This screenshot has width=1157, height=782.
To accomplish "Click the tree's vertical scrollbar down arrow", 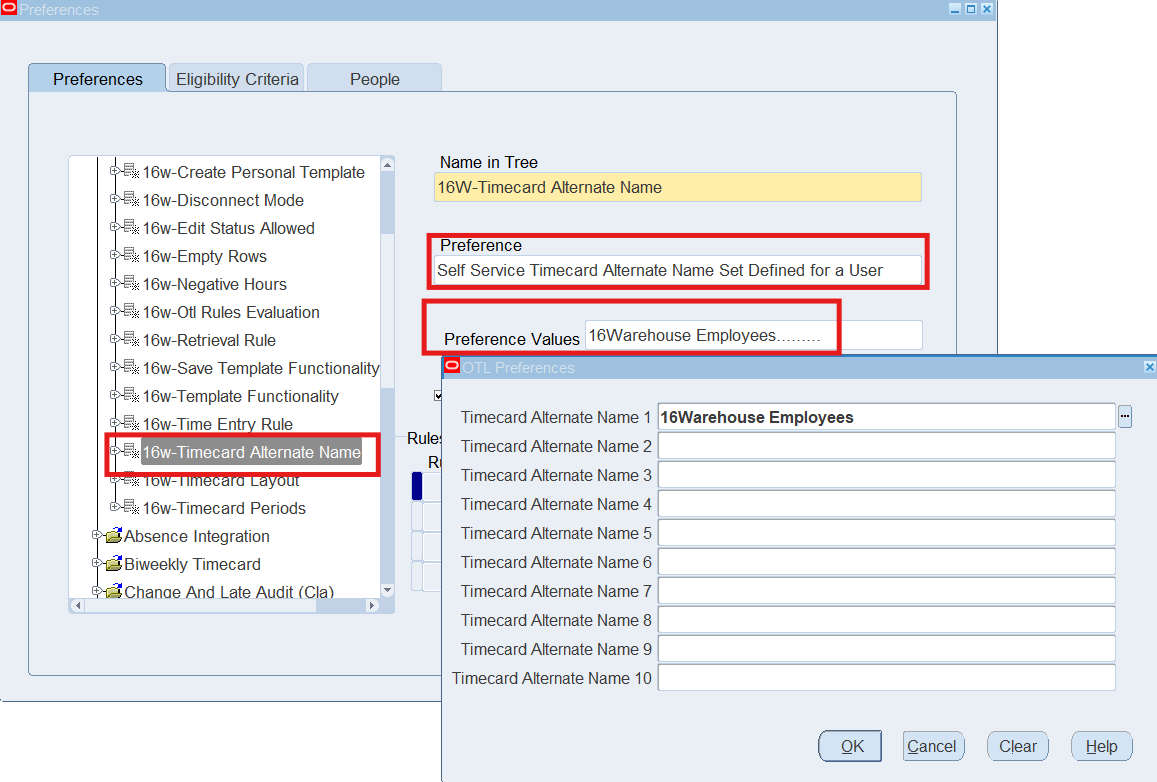I will [x=388, y=591].
